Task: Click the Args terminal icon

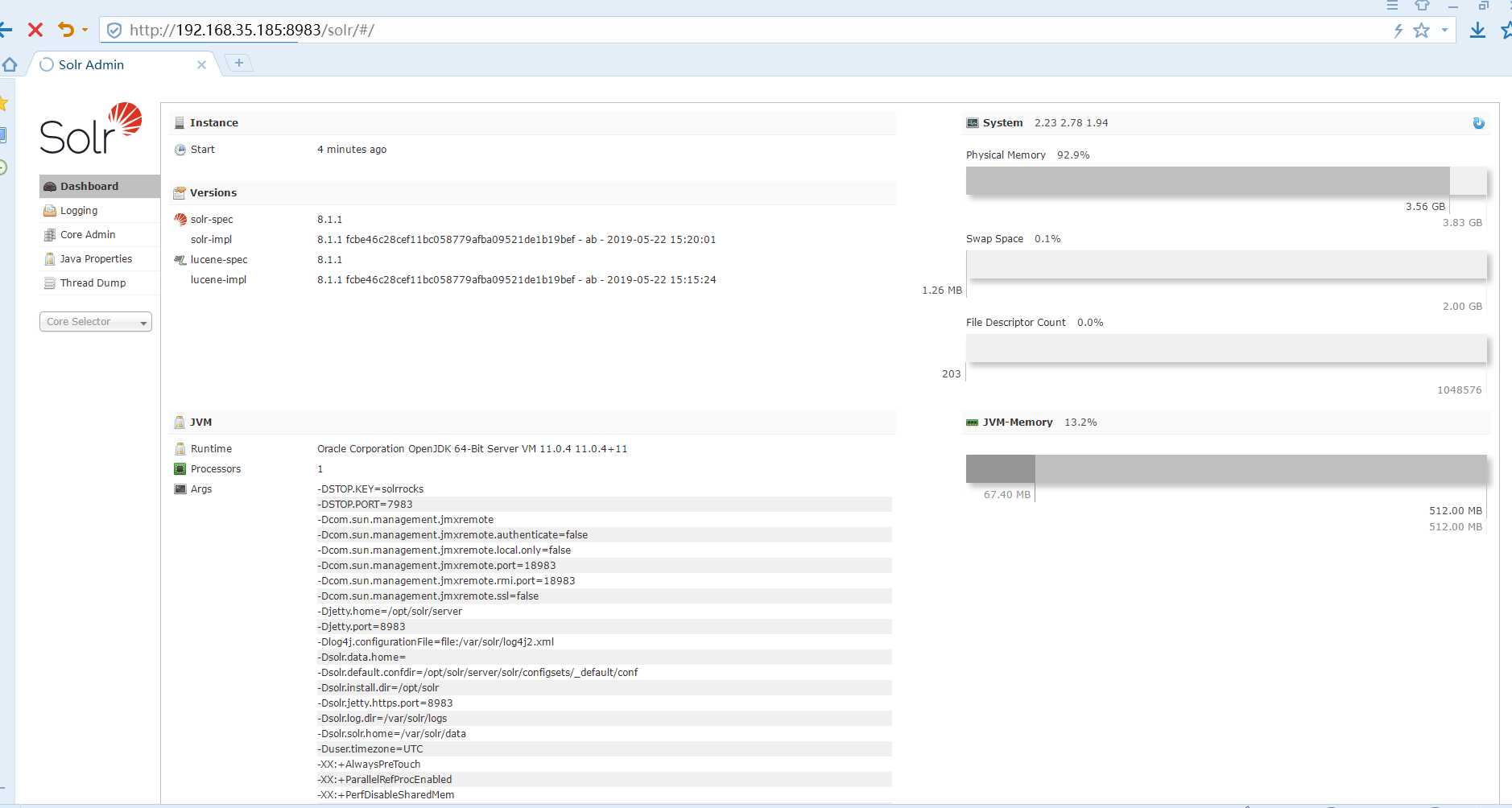Action: click(180, 489)
